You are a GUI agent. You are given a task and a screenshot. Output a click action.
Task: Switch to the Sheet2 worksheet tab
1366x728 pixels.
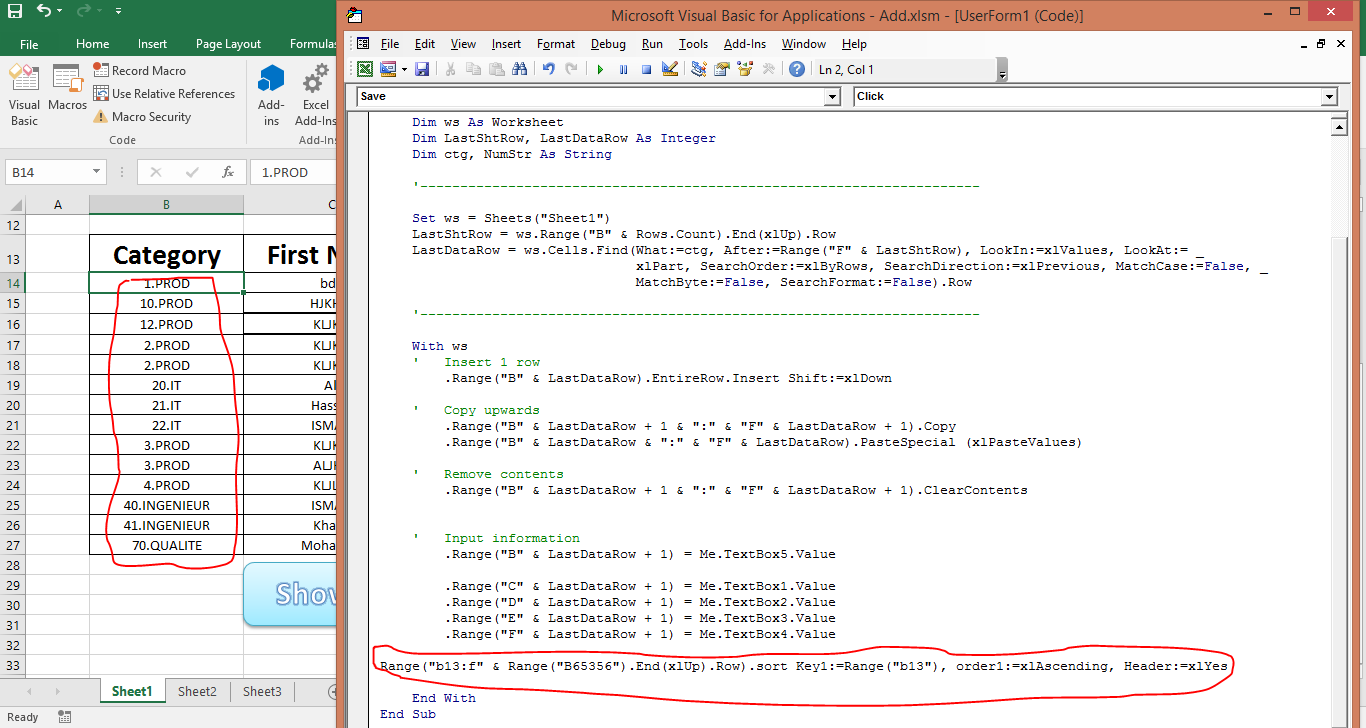pos(197,691)
